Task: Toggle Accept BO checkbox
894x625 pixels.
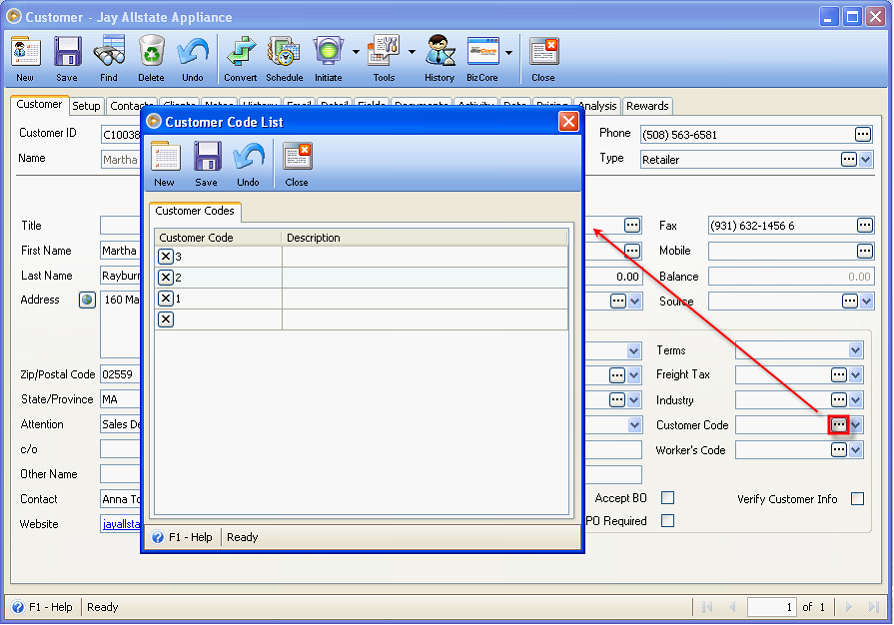Action: pyautogui.click(x=668, y=498)
